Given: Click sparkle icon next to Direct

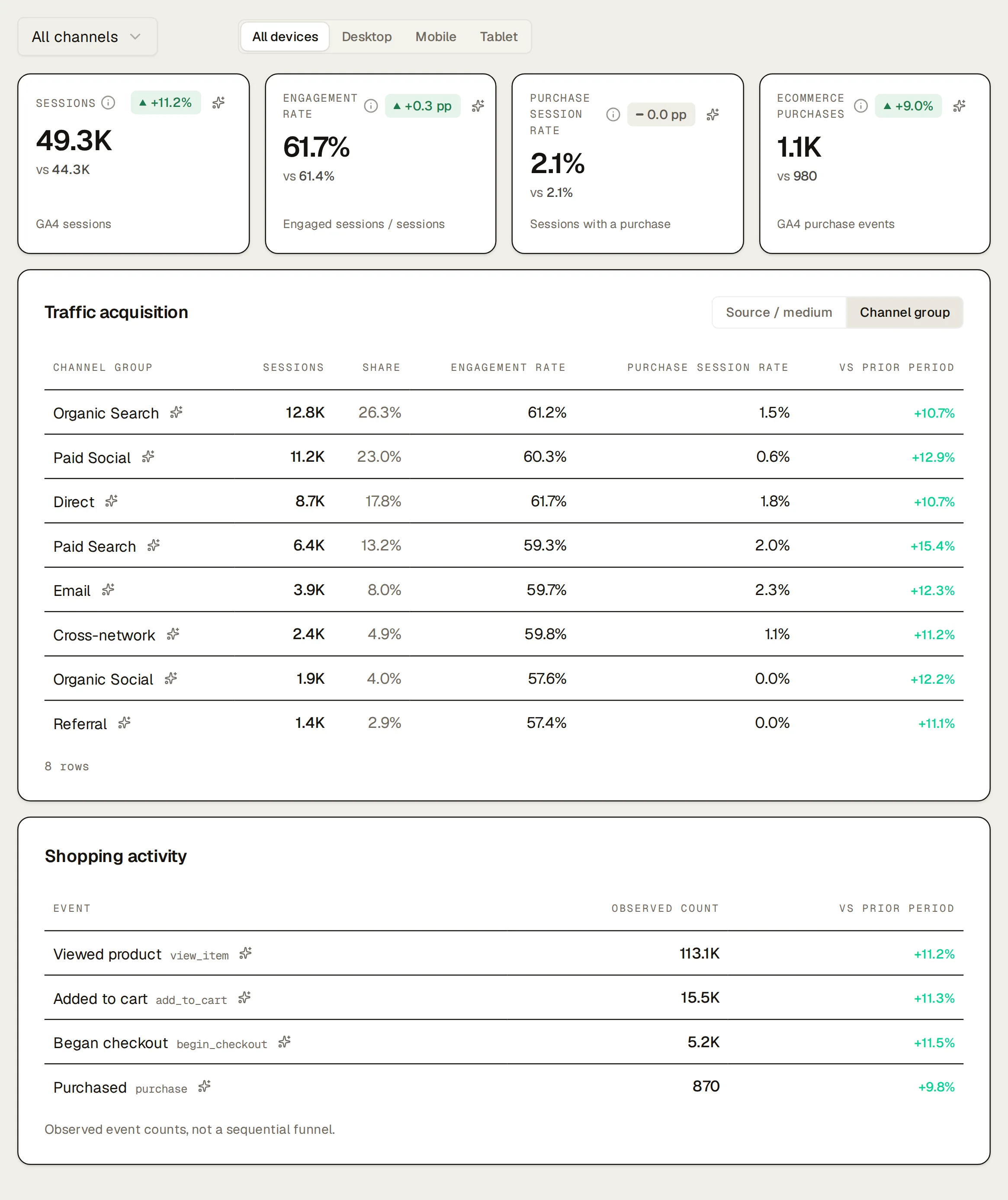Looking at the screenshot, I should pyautogui.click(x=112, y=502).
